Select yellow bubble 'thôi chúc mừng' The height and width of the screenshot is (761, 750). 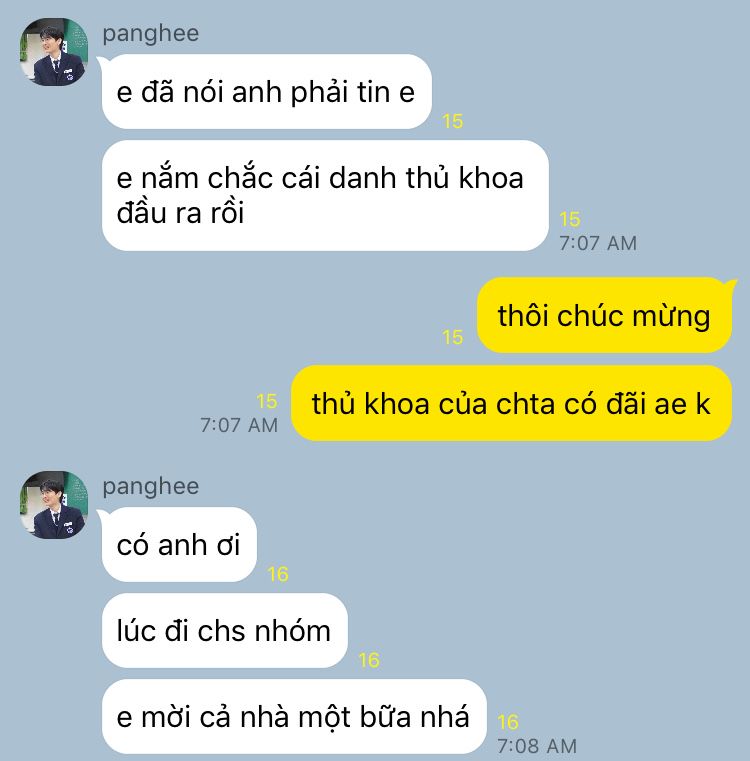point(604,315)
